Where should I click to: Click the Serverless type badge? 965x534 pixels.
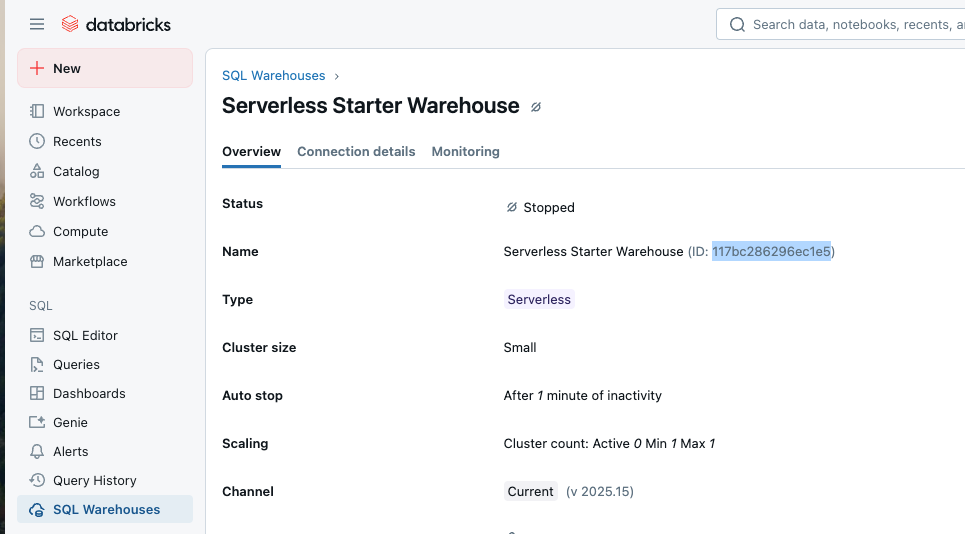point(539,300)
